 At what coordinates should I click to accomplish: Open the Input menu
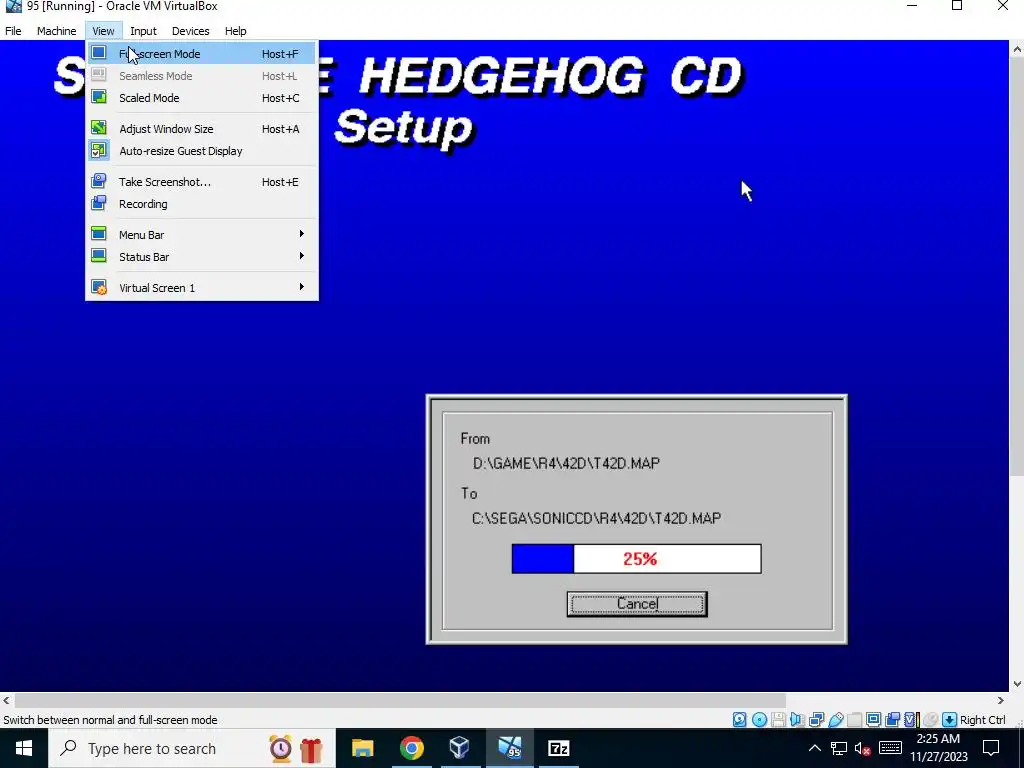143,31
